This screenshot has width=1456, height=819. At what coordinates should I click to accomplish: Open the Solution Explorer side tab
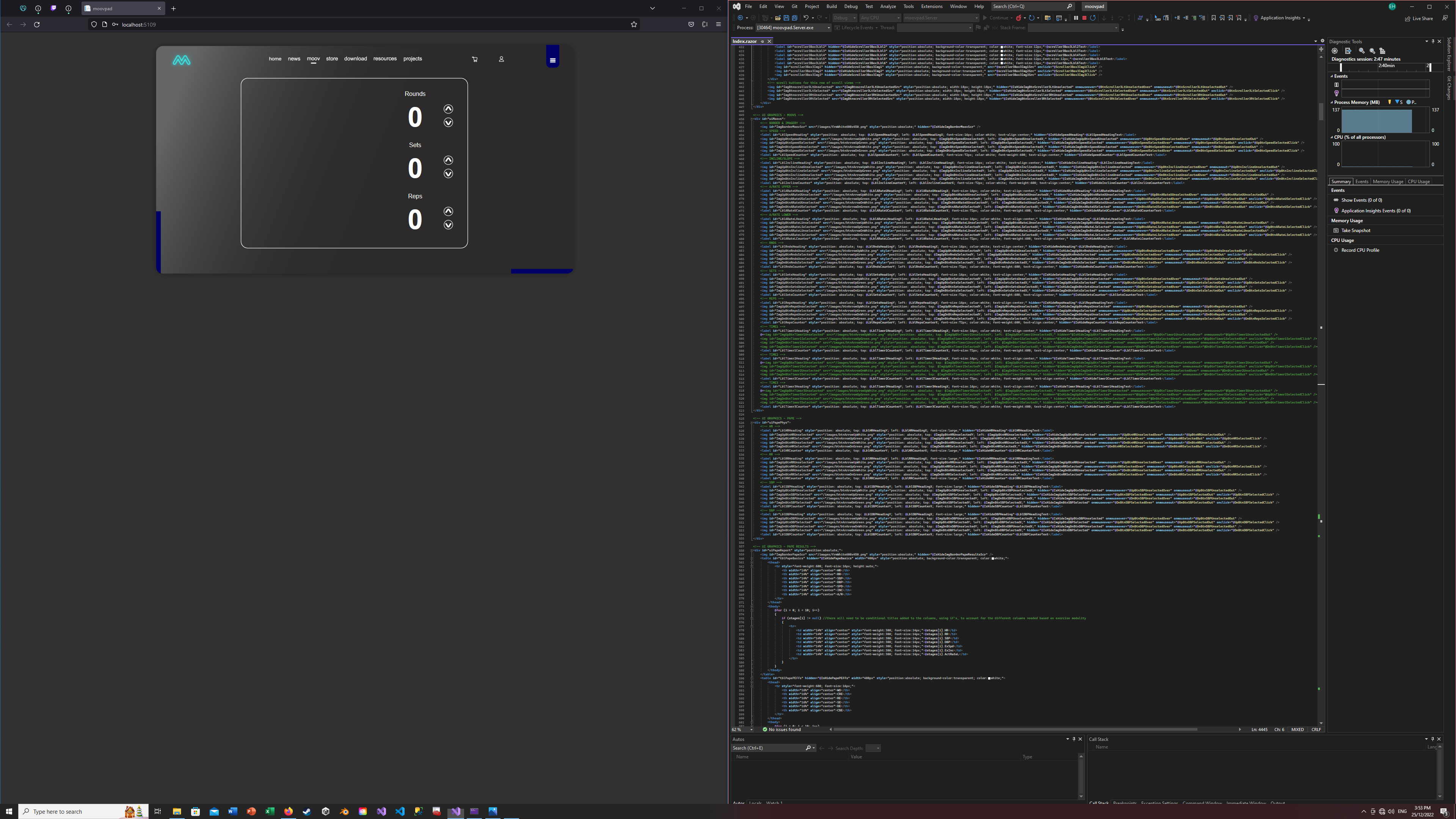(1449, 54)
